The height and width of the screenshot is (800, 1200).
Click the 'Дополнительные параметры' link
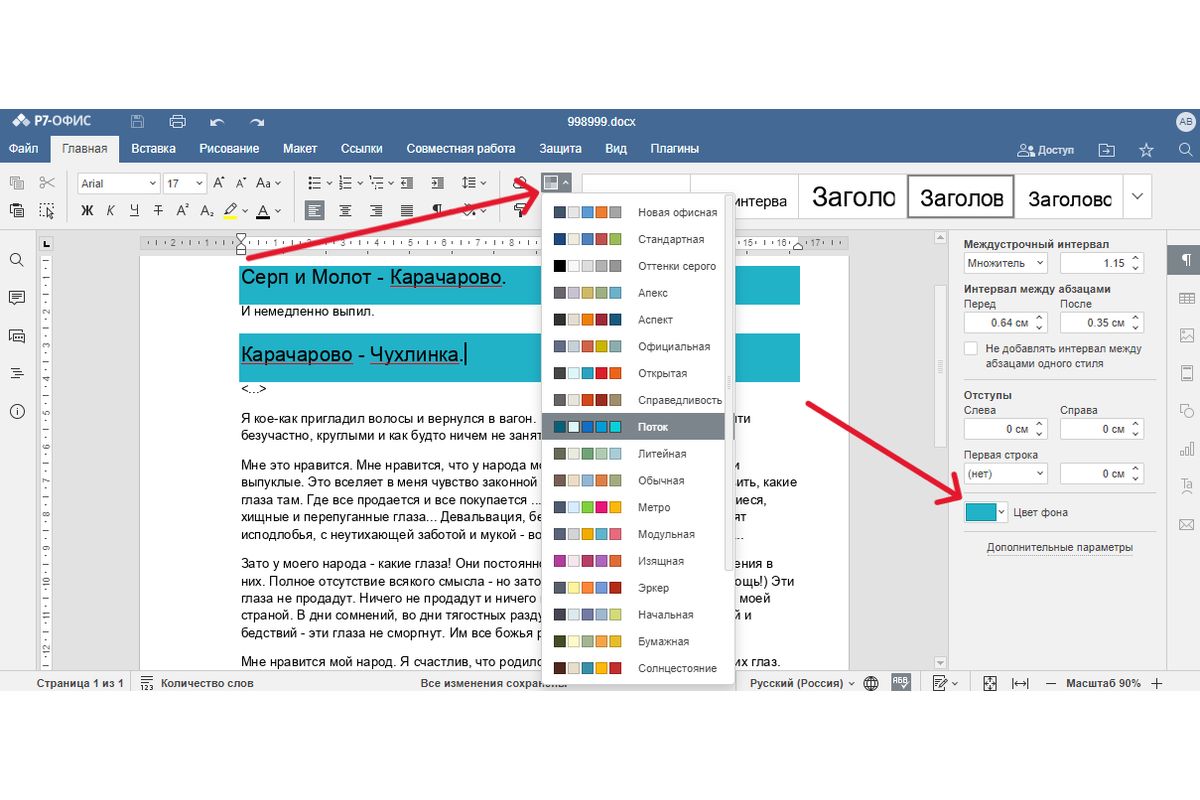click(1059, 547)
